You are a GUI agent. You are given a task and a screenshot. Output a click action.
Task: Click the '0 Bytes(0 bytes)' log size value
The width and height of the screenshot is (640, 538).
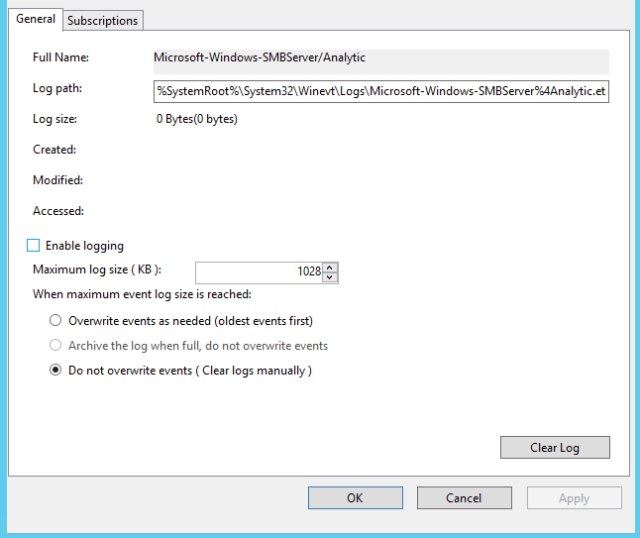tap(197, 119)
